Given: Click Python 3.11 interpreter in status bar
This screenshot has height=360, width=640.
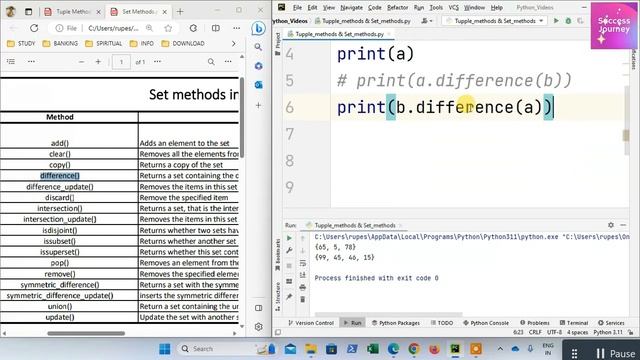Looking at the screenshot, I should [608, 332].
